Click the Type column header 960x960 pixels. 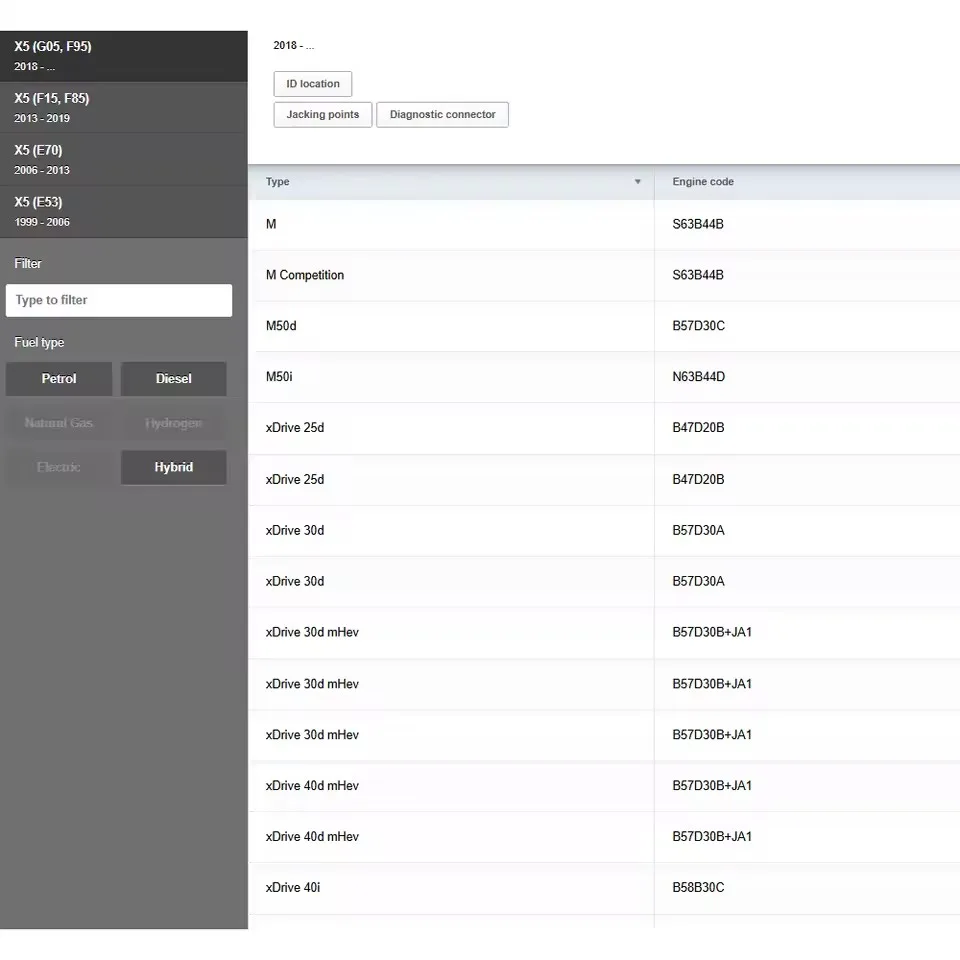click(x=451, y=182)
